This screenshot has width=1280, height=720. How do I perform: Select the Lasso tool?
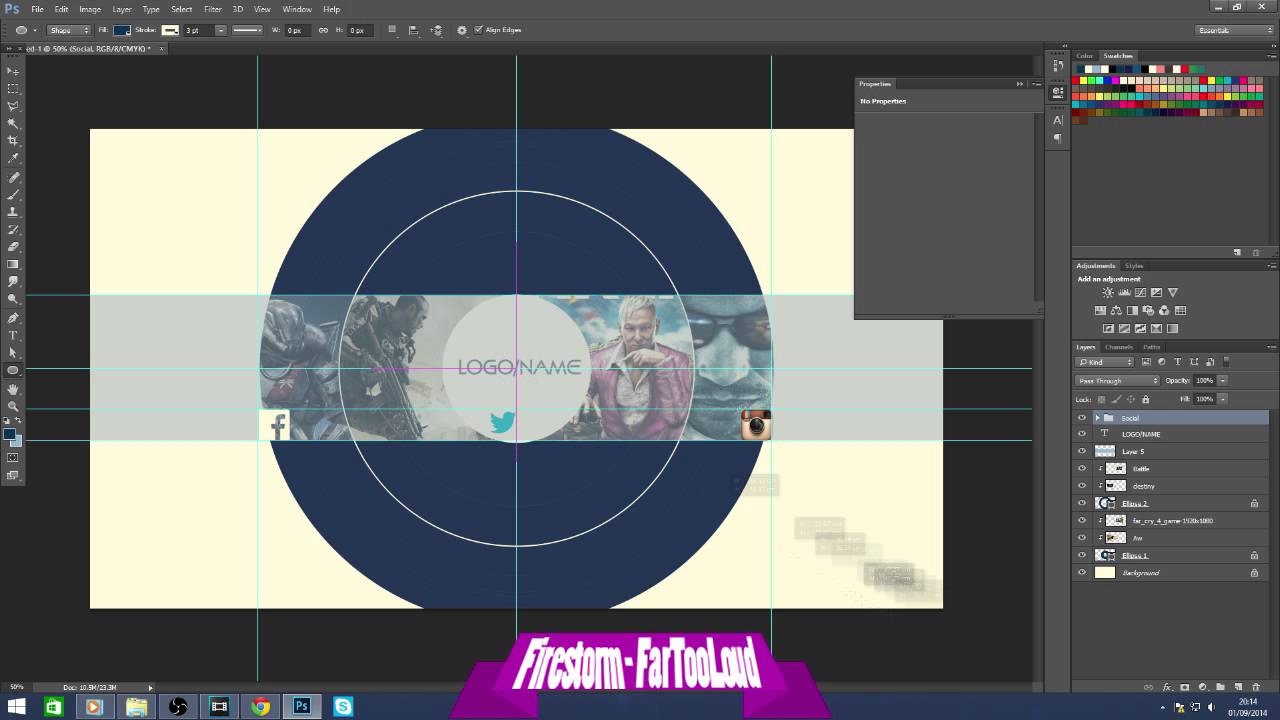click(x=13, y=106)
